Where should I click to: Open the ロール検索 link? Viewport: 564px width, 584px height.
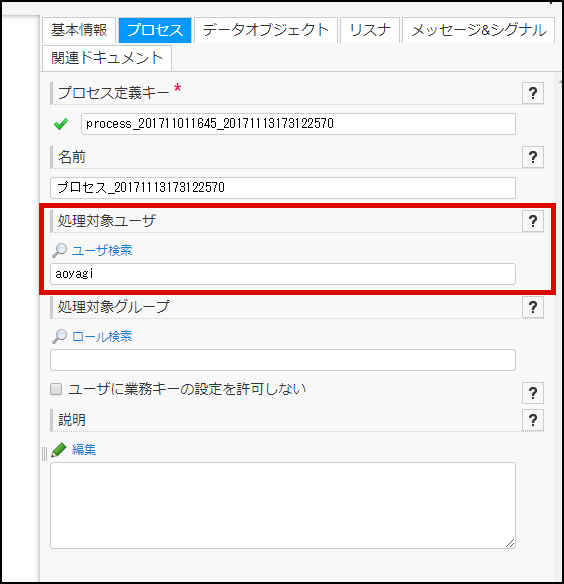click(x=102, y=336)
